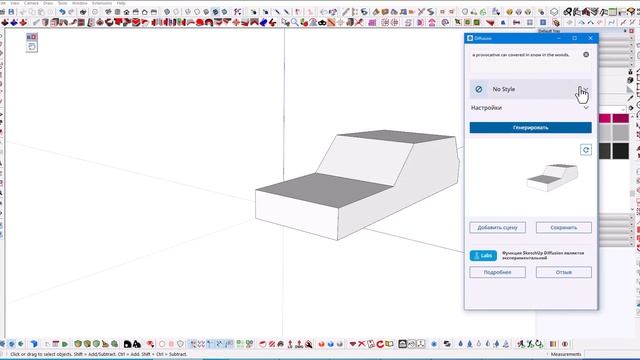This screenshot has height=360, width=640.
Task: Click the red C icon in the bottom toolbar
Action: 380,344
